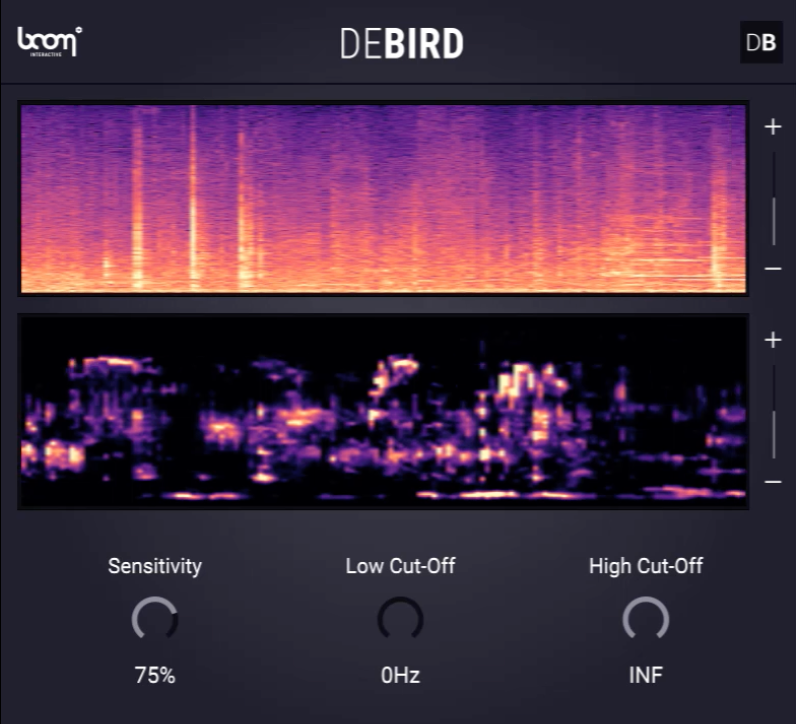Click inside the upper input spectrogram
This screenshot has width=796, height=724.
point(383,198)
